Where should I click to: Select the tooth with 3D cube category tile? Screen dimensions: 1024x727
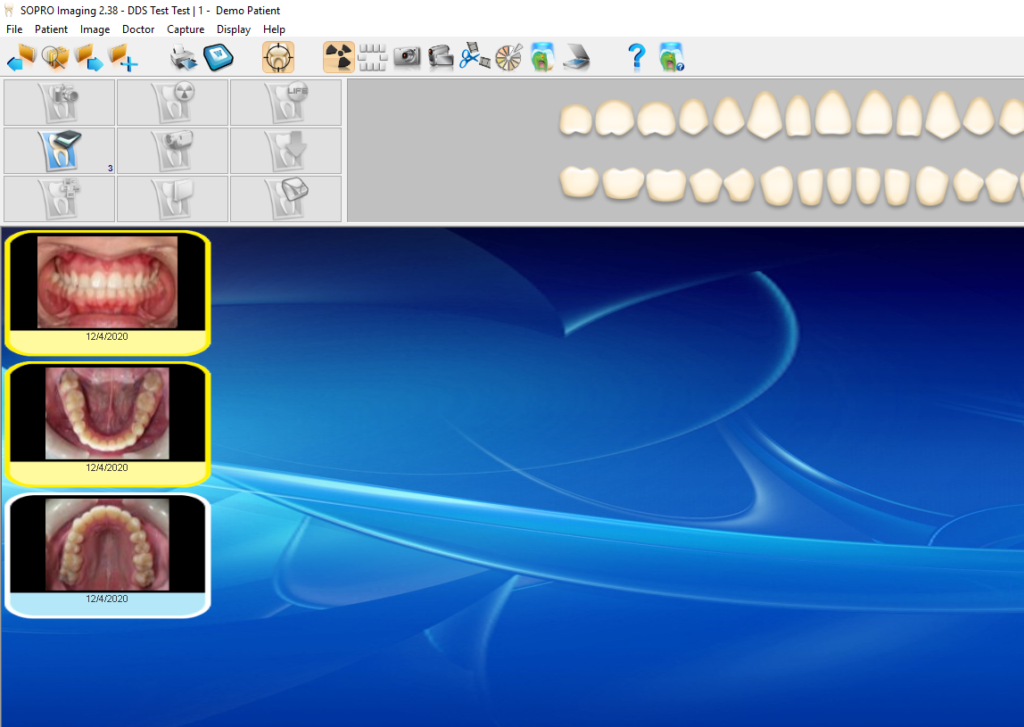[286, 199]
